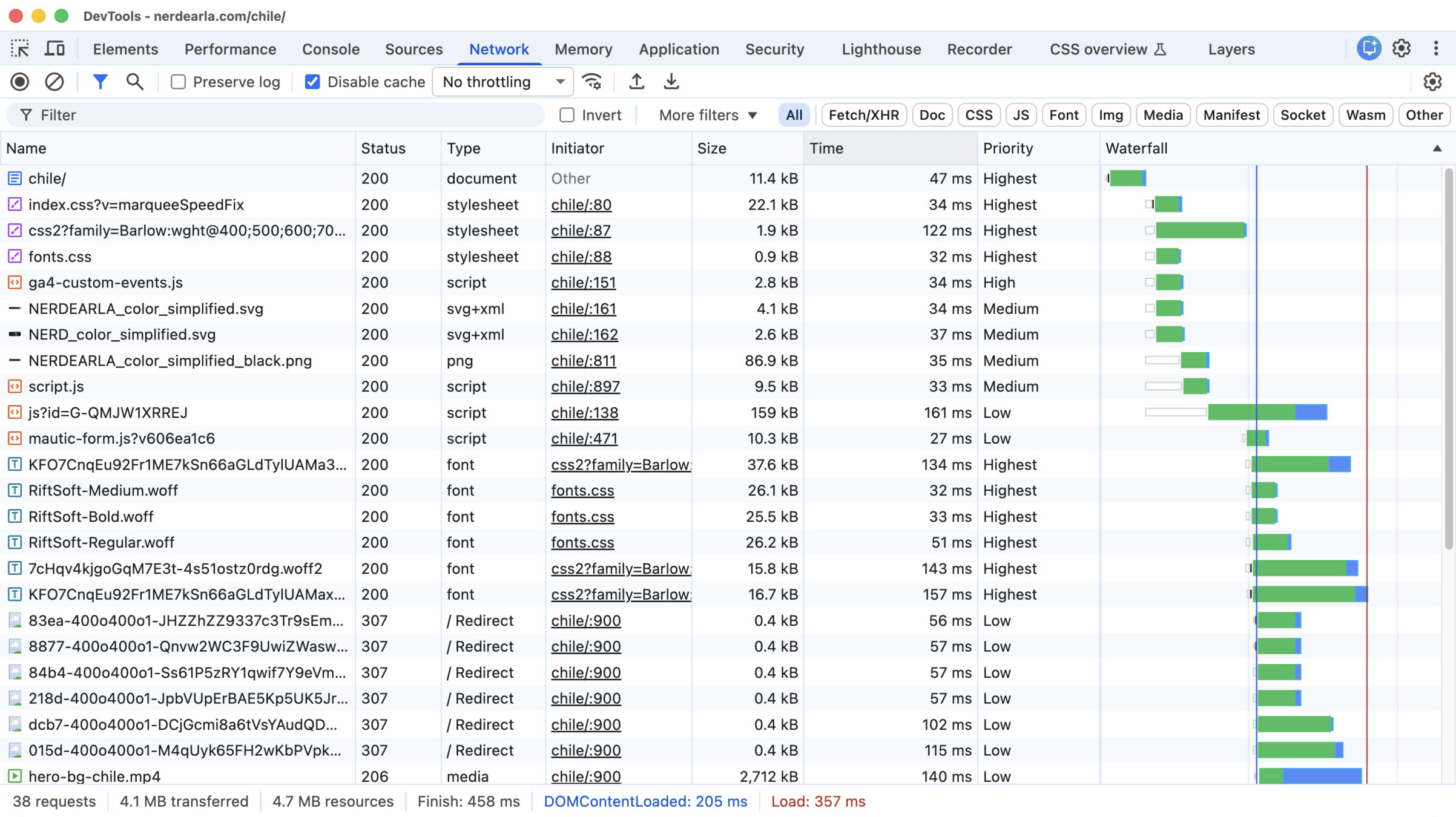Switch to the Console tab

[331, 49]
